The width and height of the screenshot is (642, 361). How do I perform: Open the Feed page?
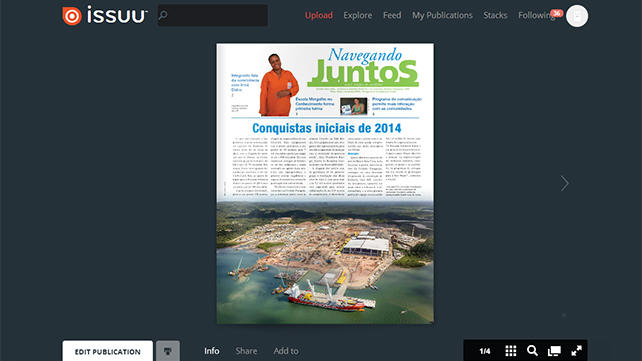pyautogui.click(x=392, y=16)
